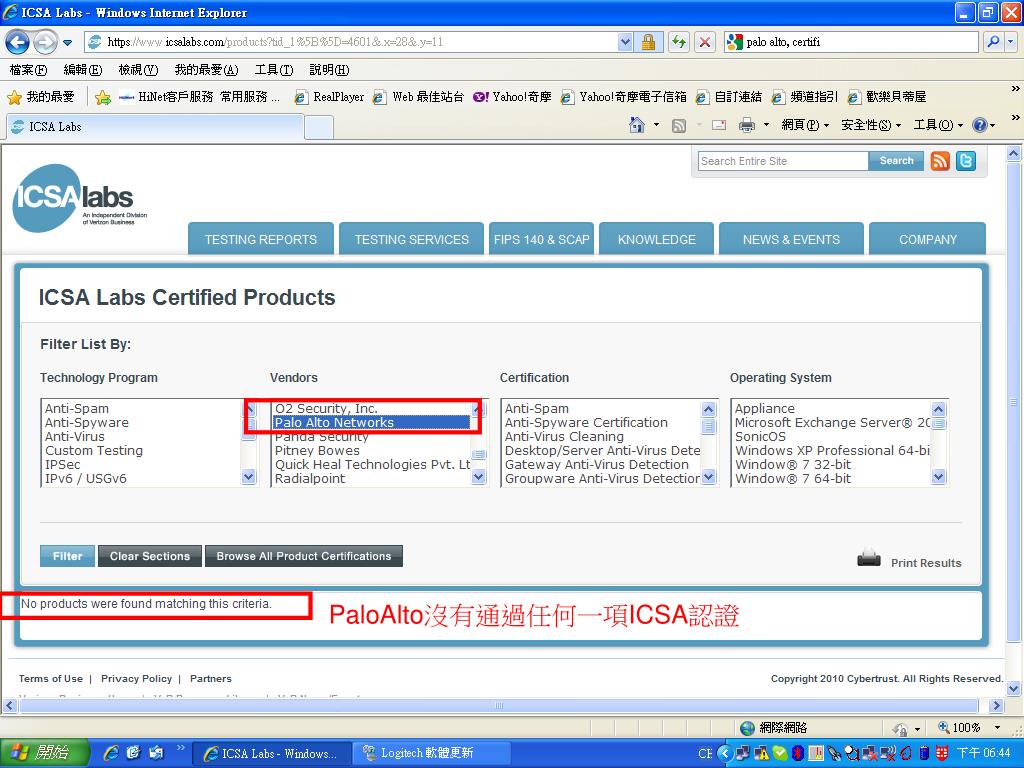
Task: Open the FIPS 140 & SCAP tab
Action: pos(541,239)
